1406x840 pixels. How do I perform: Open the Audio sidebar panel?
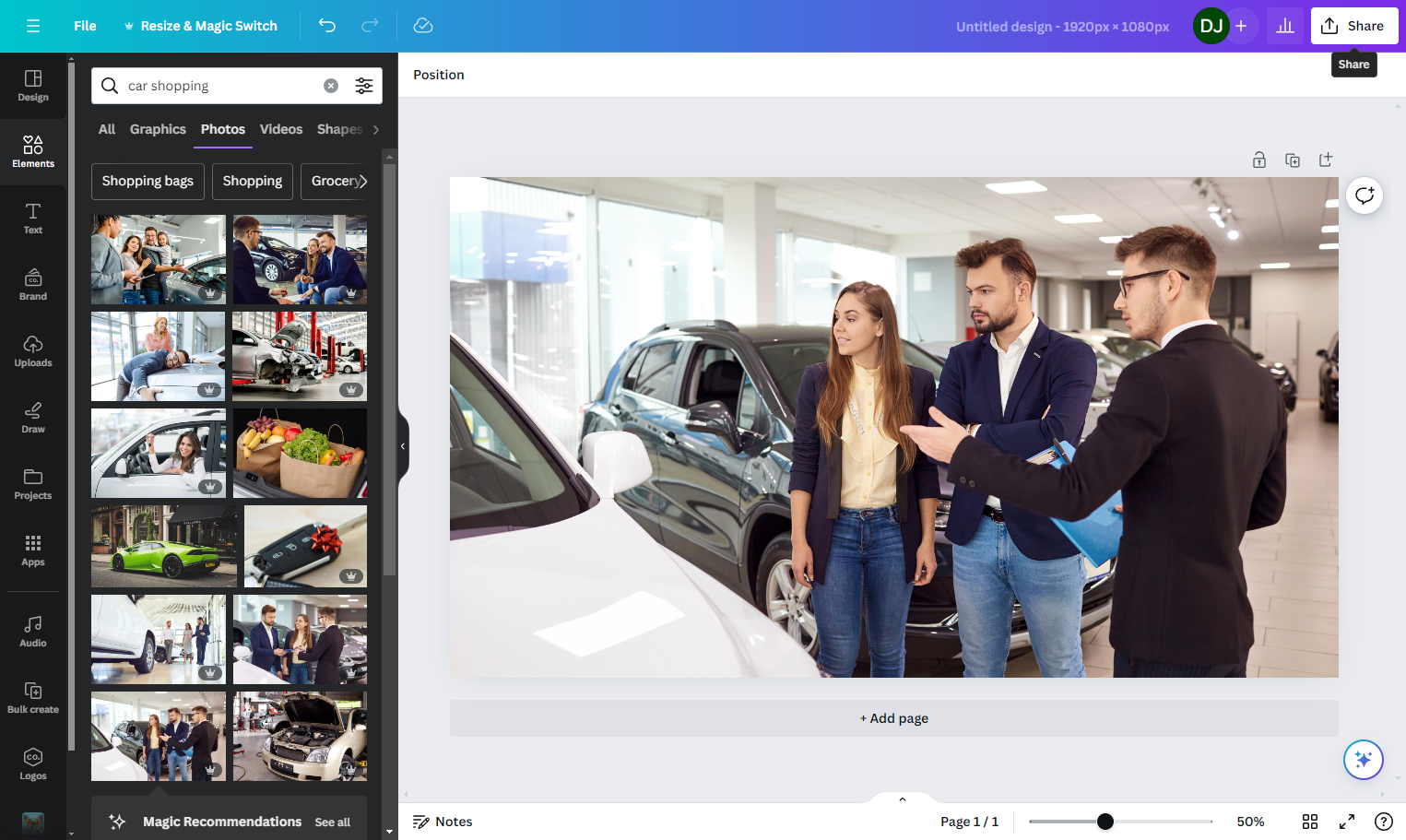click(x=33, y=632)
